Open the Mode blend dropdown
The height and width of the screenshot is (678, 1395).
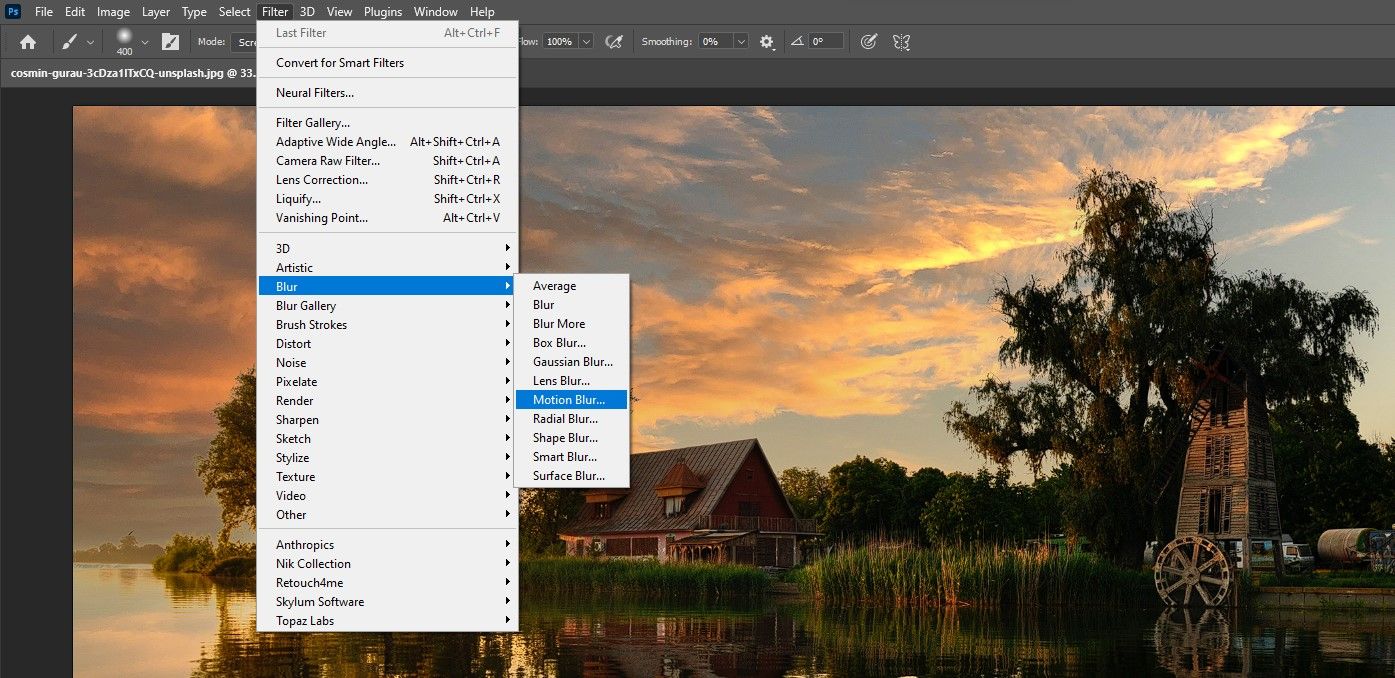[244, 42]
